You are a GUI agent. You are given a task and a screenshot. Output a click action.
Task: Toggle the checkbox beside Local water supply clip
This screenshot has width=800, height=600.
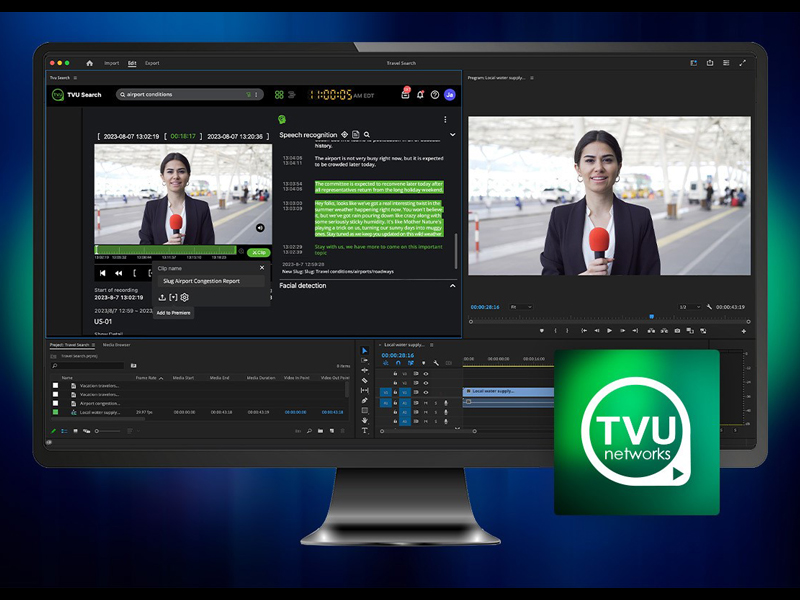click(55, 411)
